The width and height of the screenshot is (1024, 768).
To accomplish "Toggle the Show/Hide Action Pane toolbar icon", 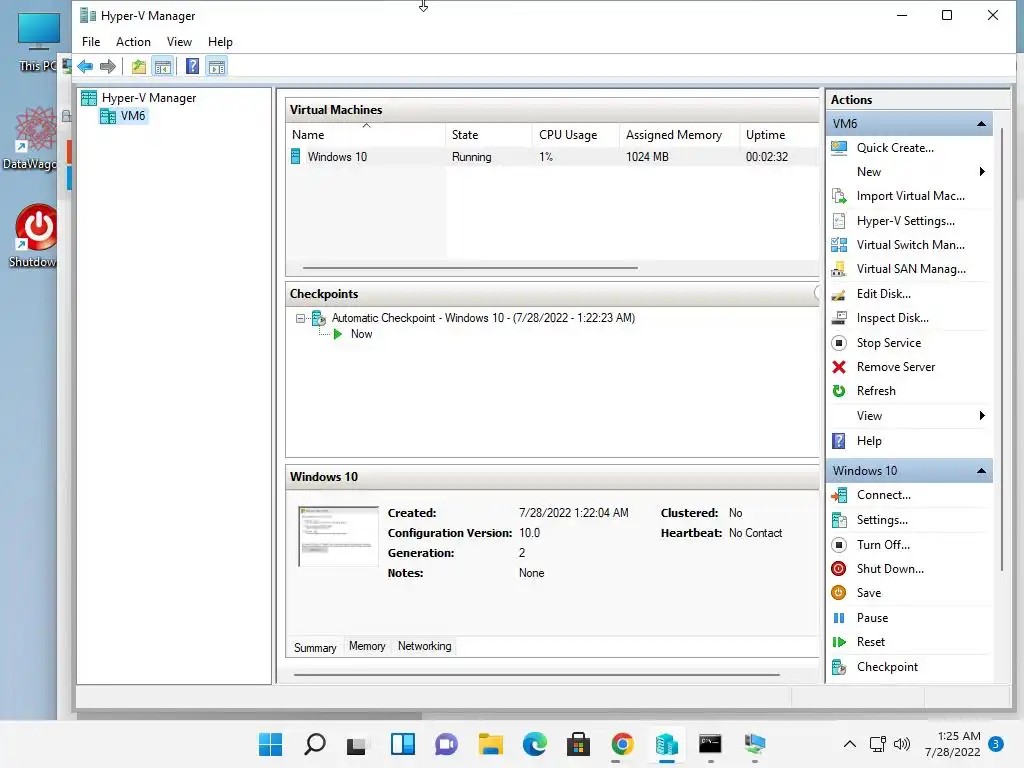I will [x=217, y=66].
